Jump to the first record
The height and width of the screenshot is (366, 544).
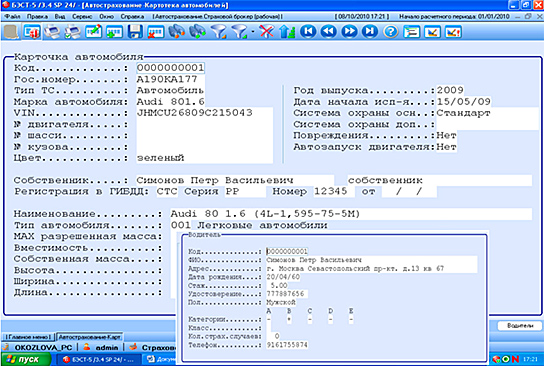click(x=308, y=32)
